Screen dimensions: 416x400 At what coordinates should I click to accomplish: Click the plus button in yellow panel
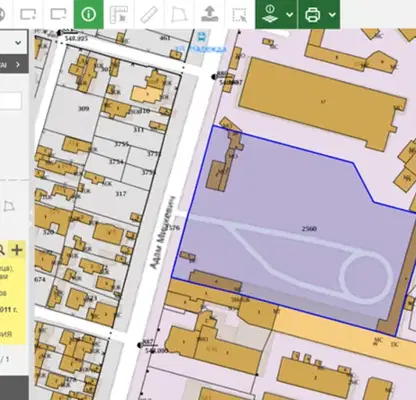pyautogui.click(x=17, y=249)
